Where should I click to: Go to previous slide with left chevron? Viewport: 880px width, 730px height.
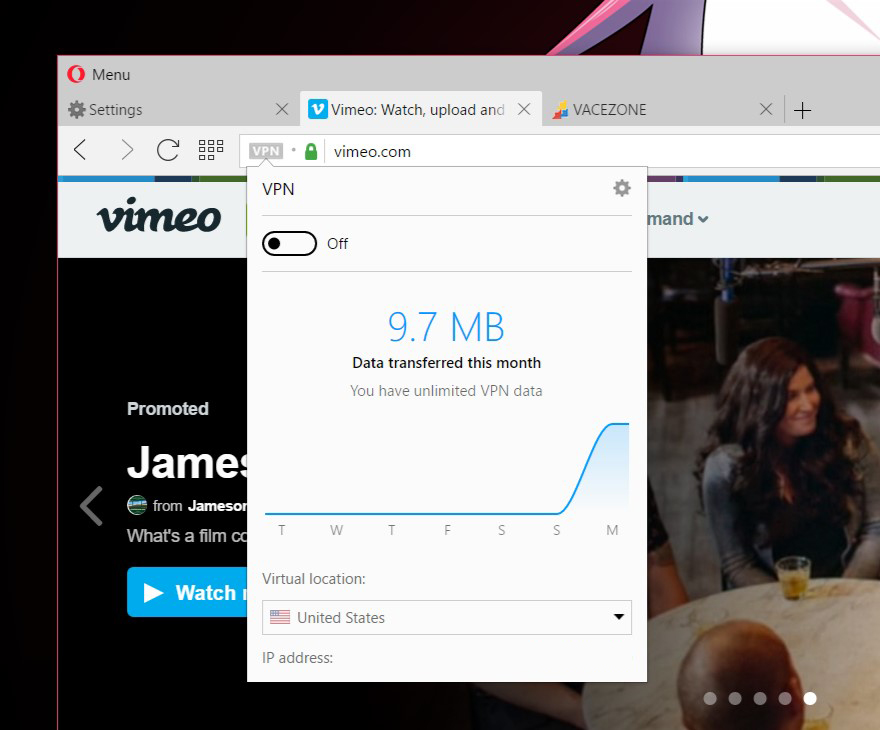(x=91, y=506)
